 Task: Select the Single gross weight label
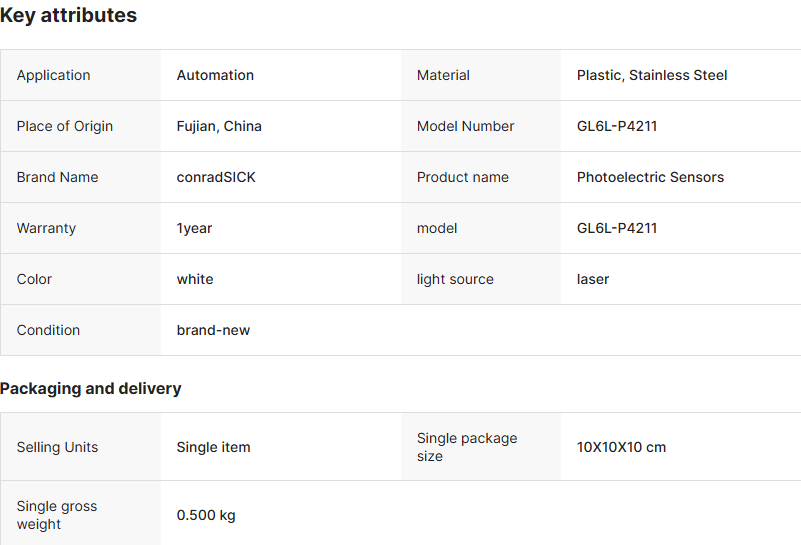coord(57,515)
